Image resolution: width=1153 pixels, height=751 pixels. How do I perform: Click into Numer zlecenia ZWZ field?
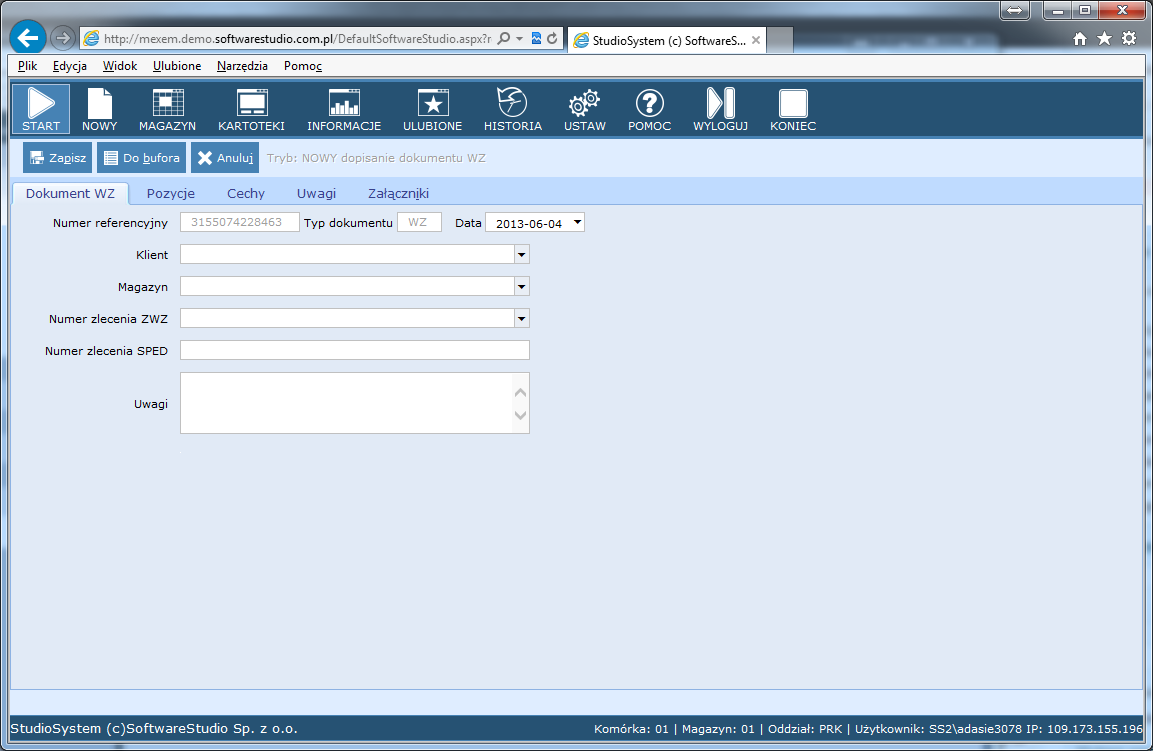coord(347,318)
